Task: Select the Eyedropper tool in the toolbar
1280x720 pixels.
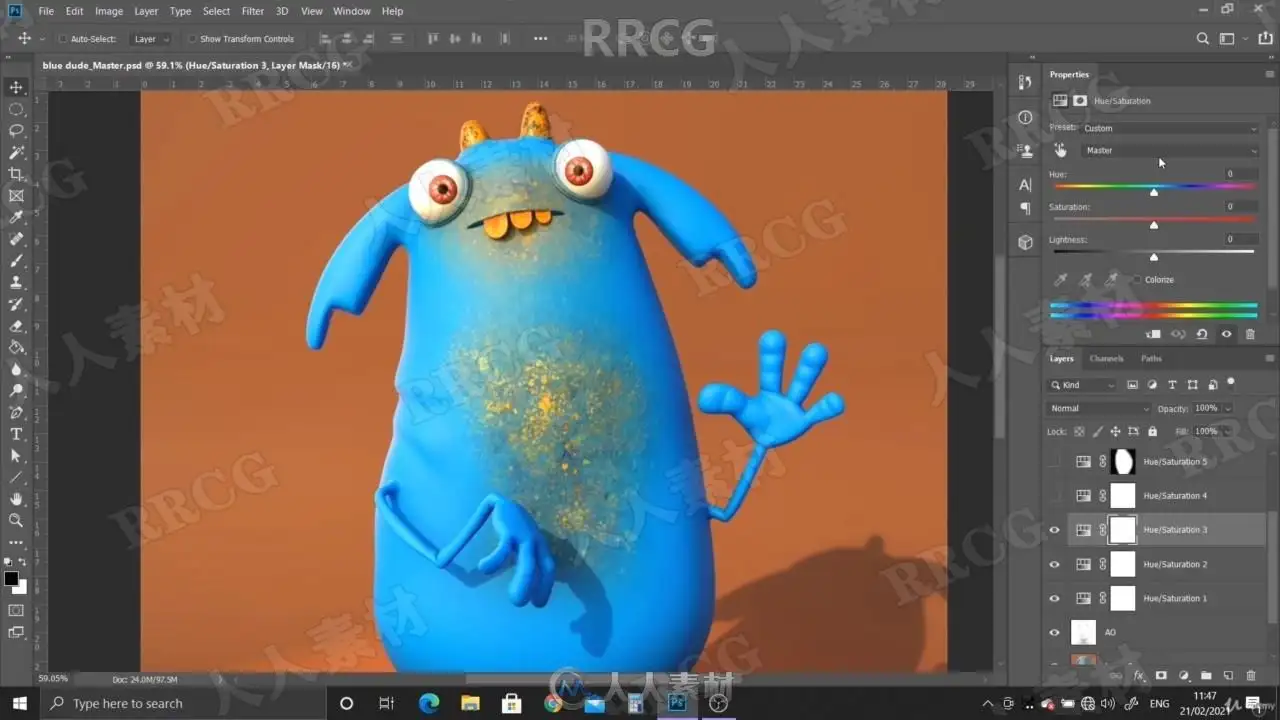Action: (x=16, y=217)
